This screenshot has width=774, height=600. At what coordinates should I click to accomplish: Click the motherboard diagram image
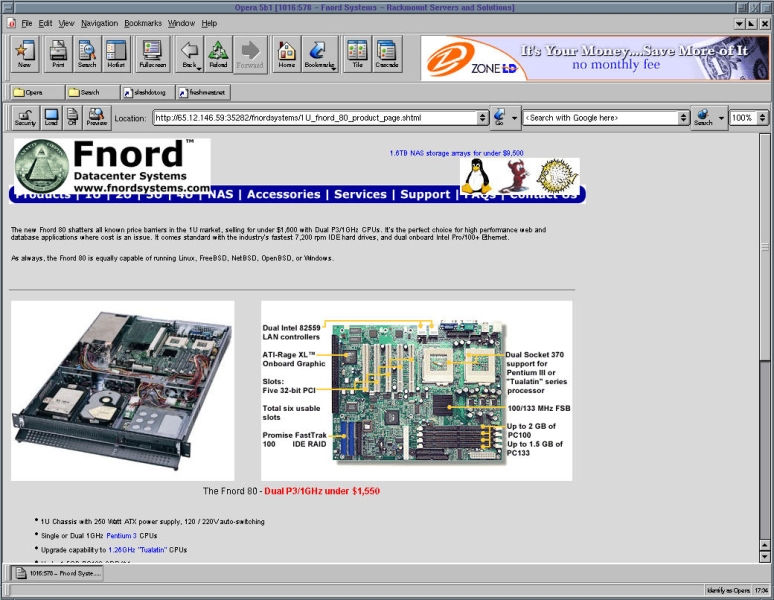[x=417, y=391]
